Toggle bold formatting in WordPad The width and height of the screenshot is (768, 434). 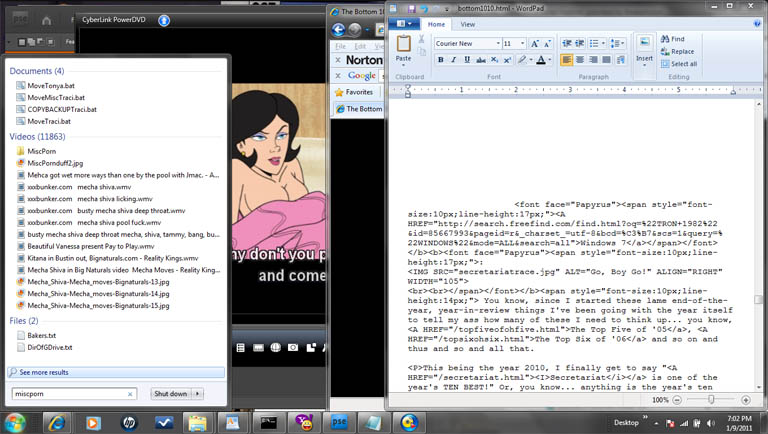pyautogui.click(x=440, y=60)
